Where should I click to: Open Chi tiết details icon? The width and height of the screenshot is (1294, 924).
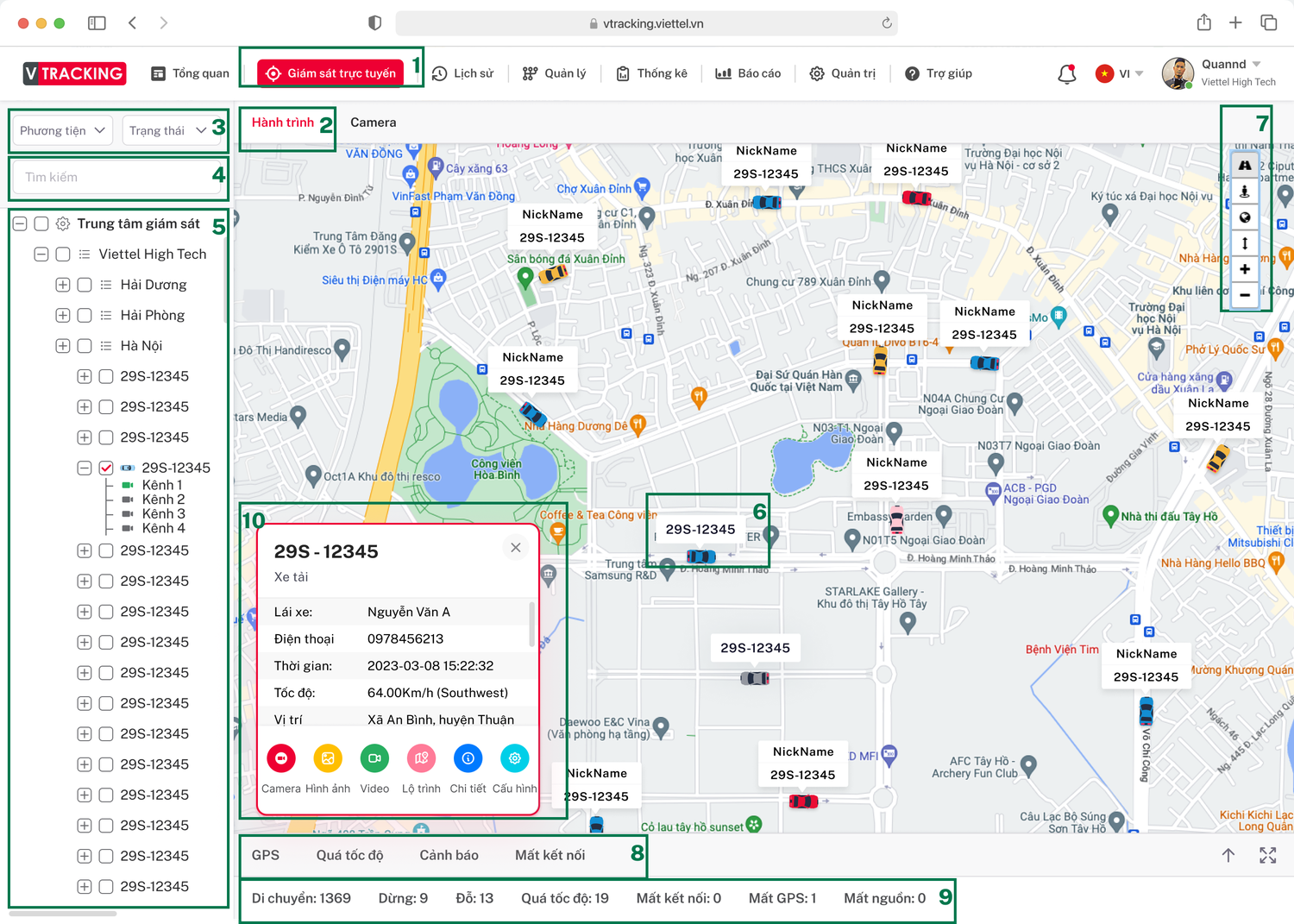[x=468, y=758]
